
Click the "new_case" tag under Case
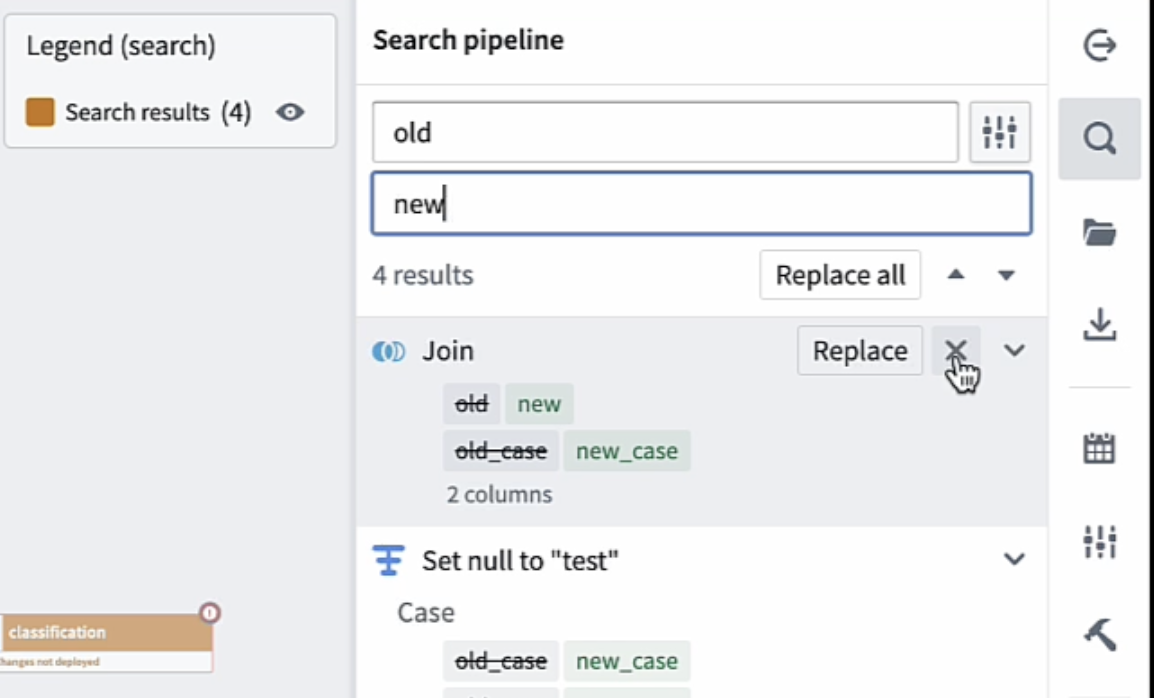tap(626, 661)
